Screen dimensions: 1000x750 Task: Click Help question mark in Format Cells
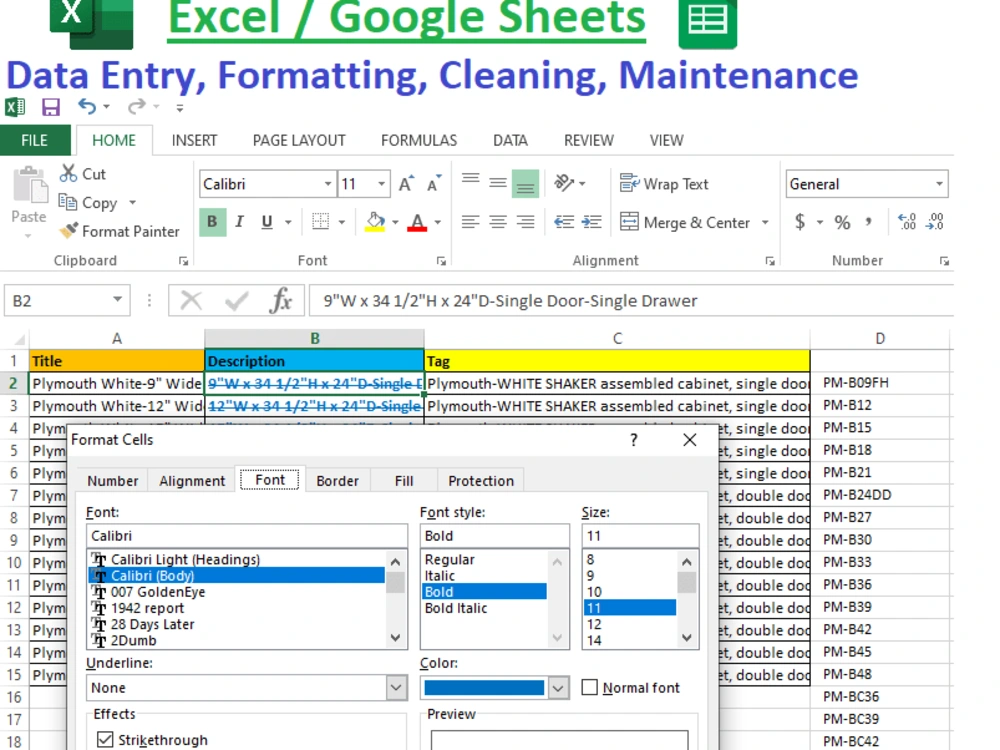tap(633, 439)
